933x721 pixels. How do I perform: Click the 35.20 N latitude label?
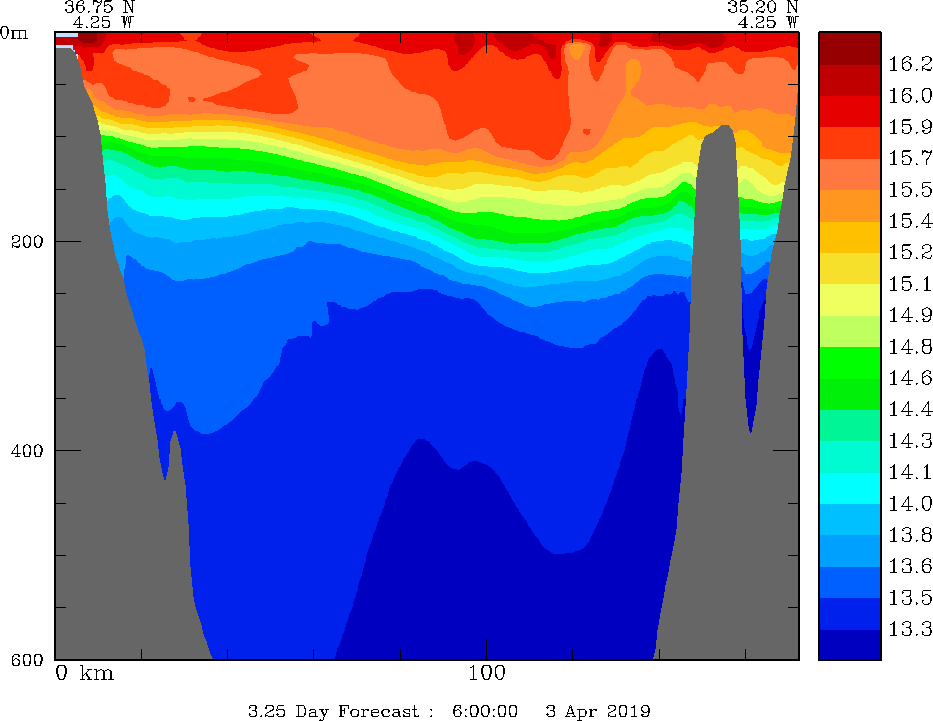tap(762, 7)
